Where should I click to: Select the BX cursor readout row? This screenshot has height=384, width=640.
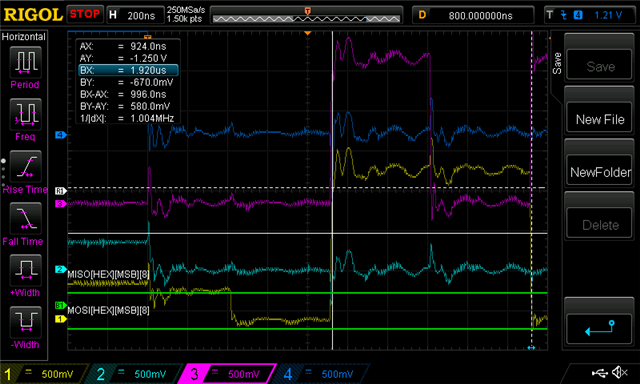(128, 70)
